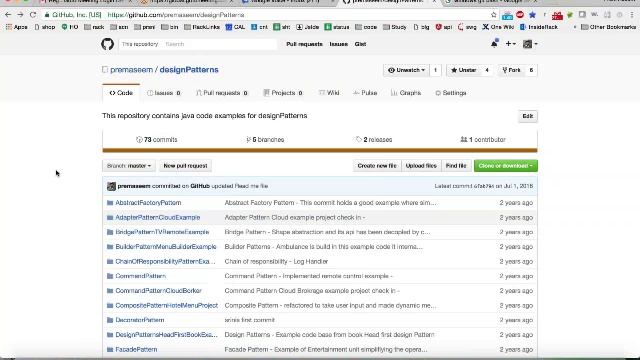Open the One Wiki bookmark
The width and height of the screenshot is (640, 360).
(x=498, y=27)
